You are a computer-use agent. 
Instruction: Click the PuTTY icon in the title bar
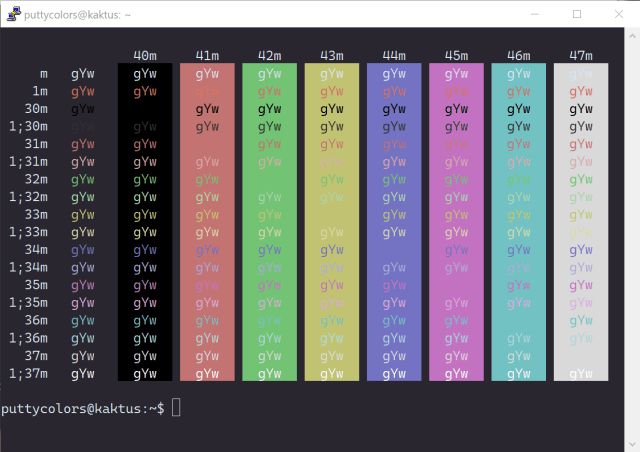pos(13,14)
